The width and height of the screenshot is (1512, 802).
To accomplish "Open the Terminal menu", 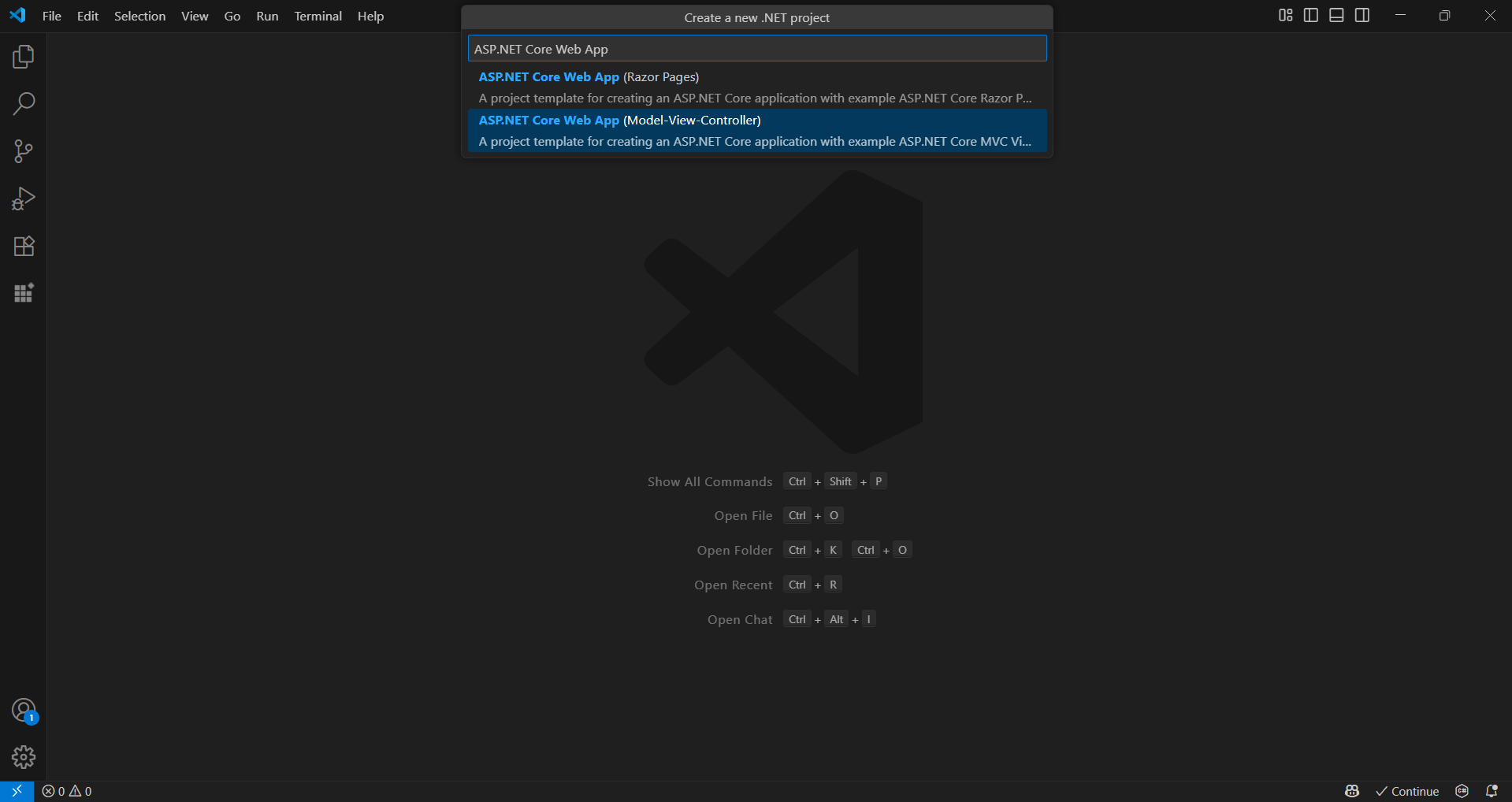I will tap(317, 16).
